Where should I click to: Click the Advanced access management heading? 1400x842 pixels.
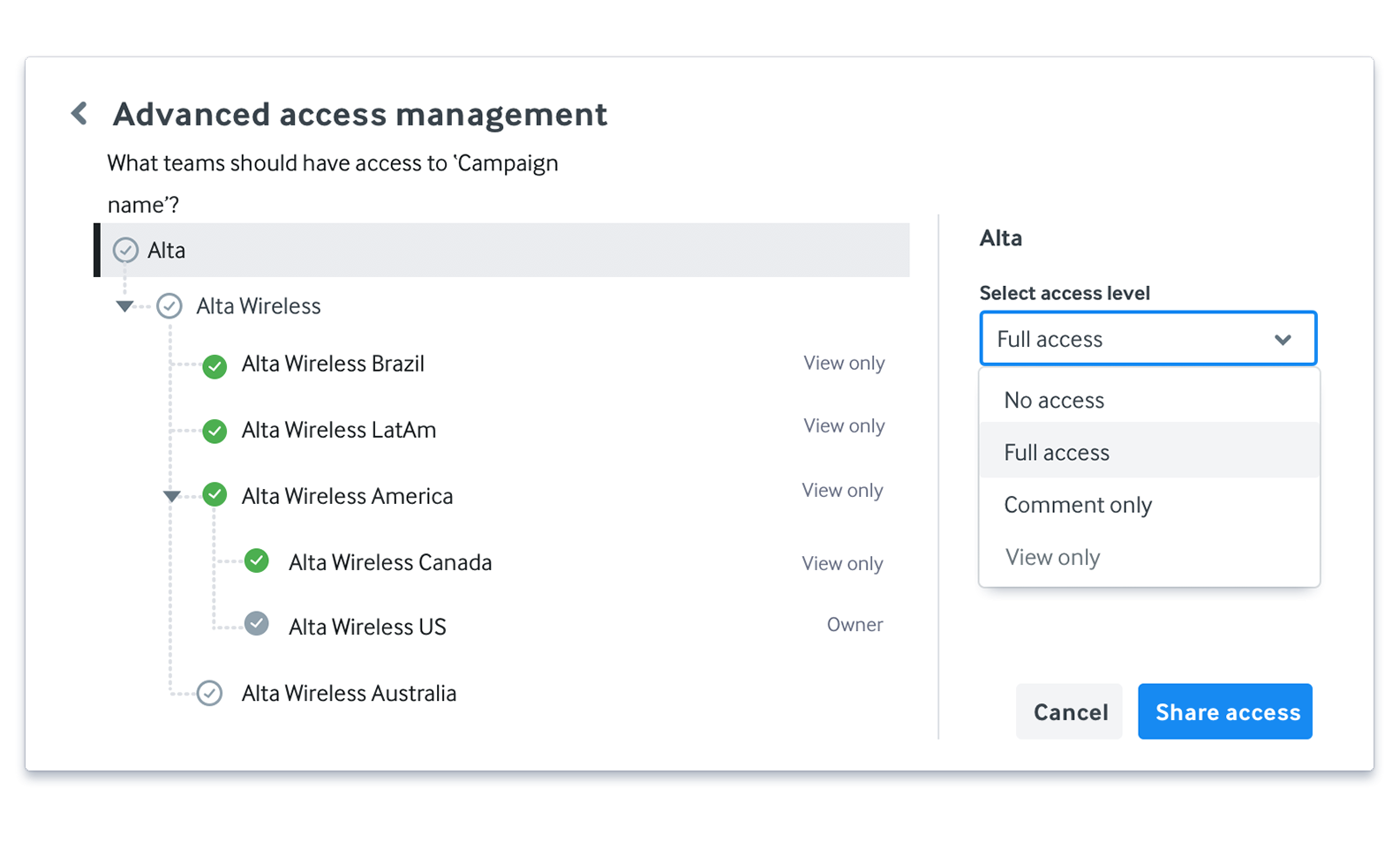[360, 115]
